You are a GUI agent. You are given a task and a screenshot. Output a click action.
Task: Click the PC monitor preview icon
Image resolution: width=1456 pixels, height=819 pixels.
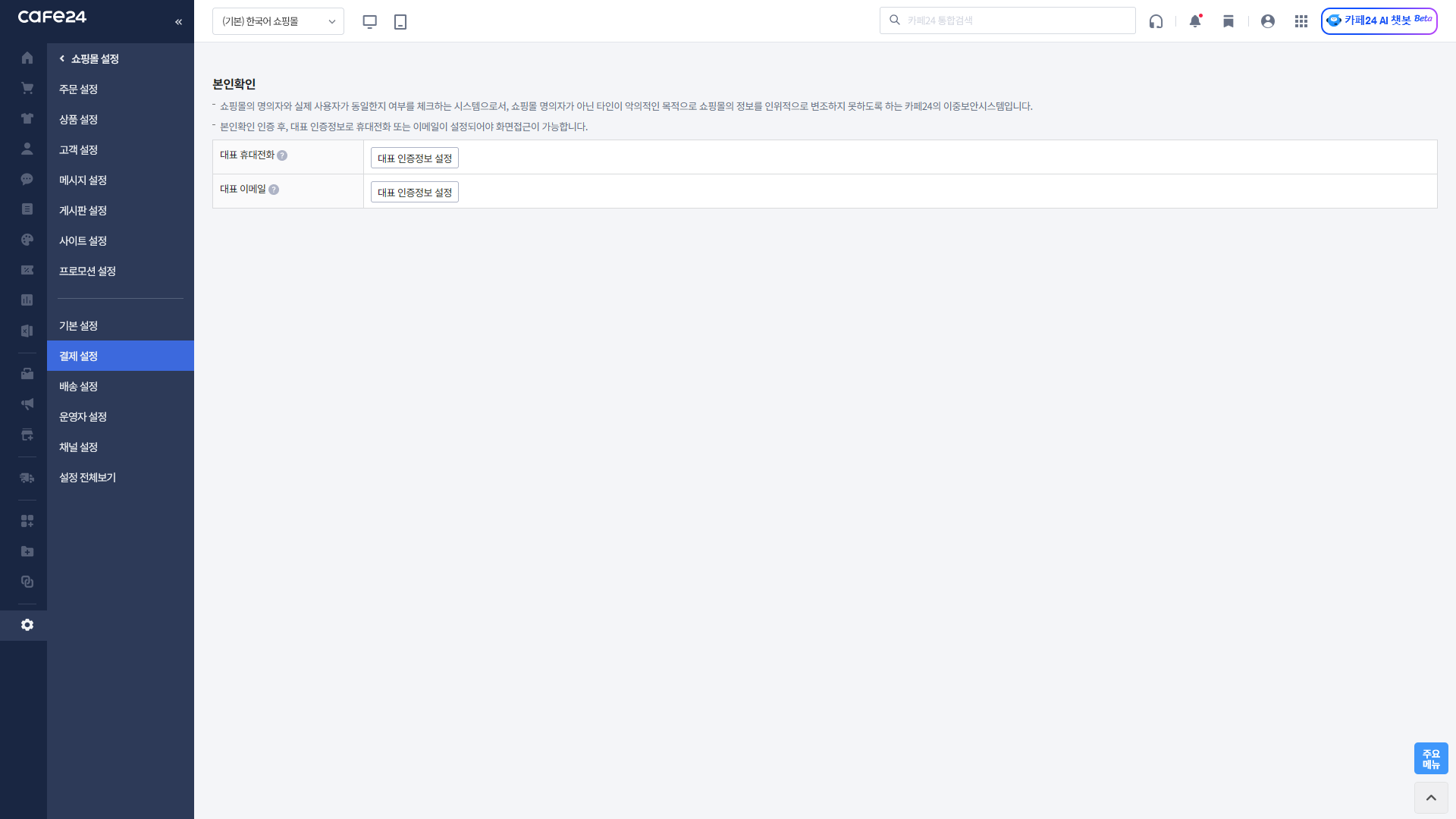click(x=370, y=22)
